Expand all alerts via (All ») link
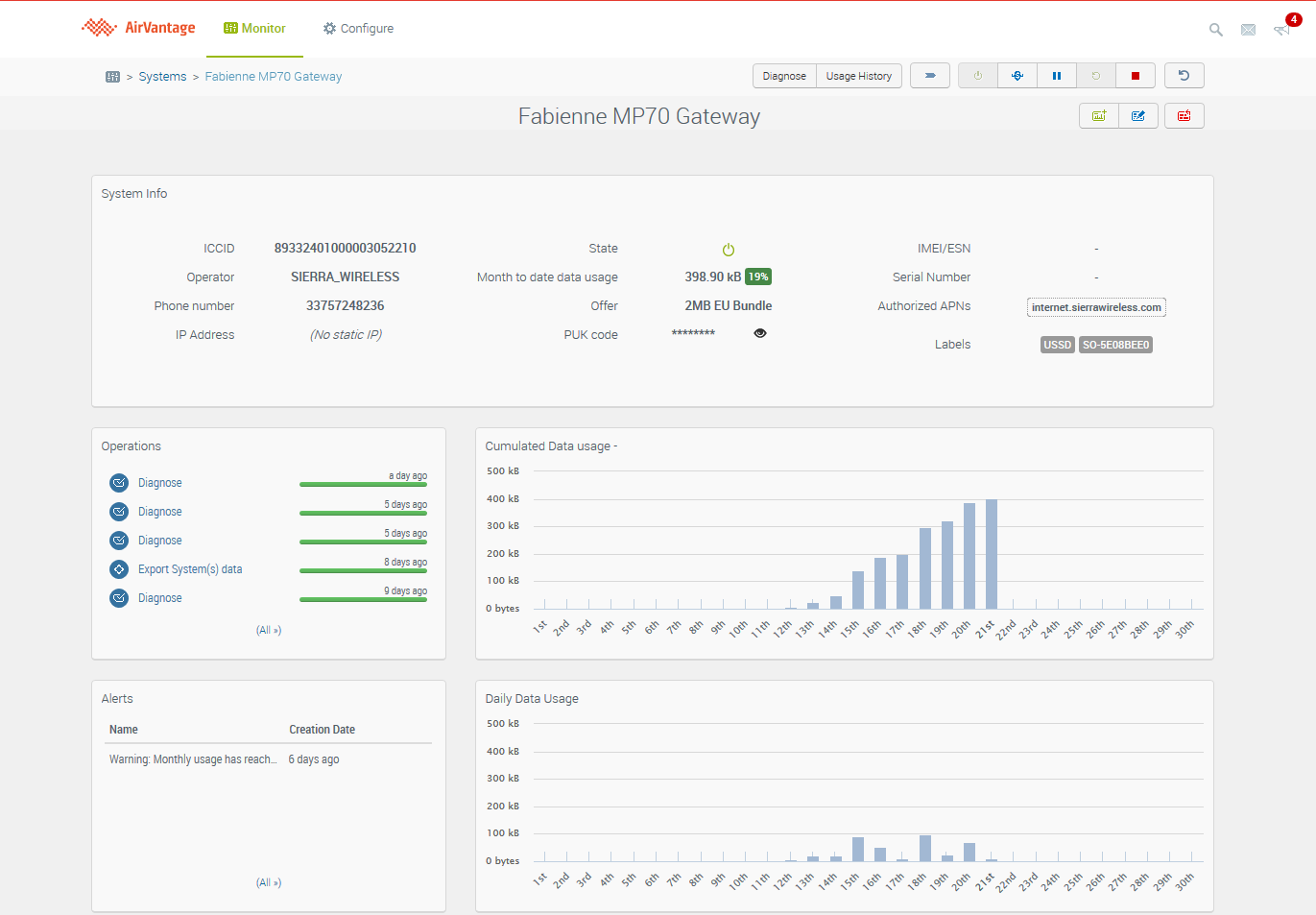The image size is (1316, 915). [x=269, y=883]
